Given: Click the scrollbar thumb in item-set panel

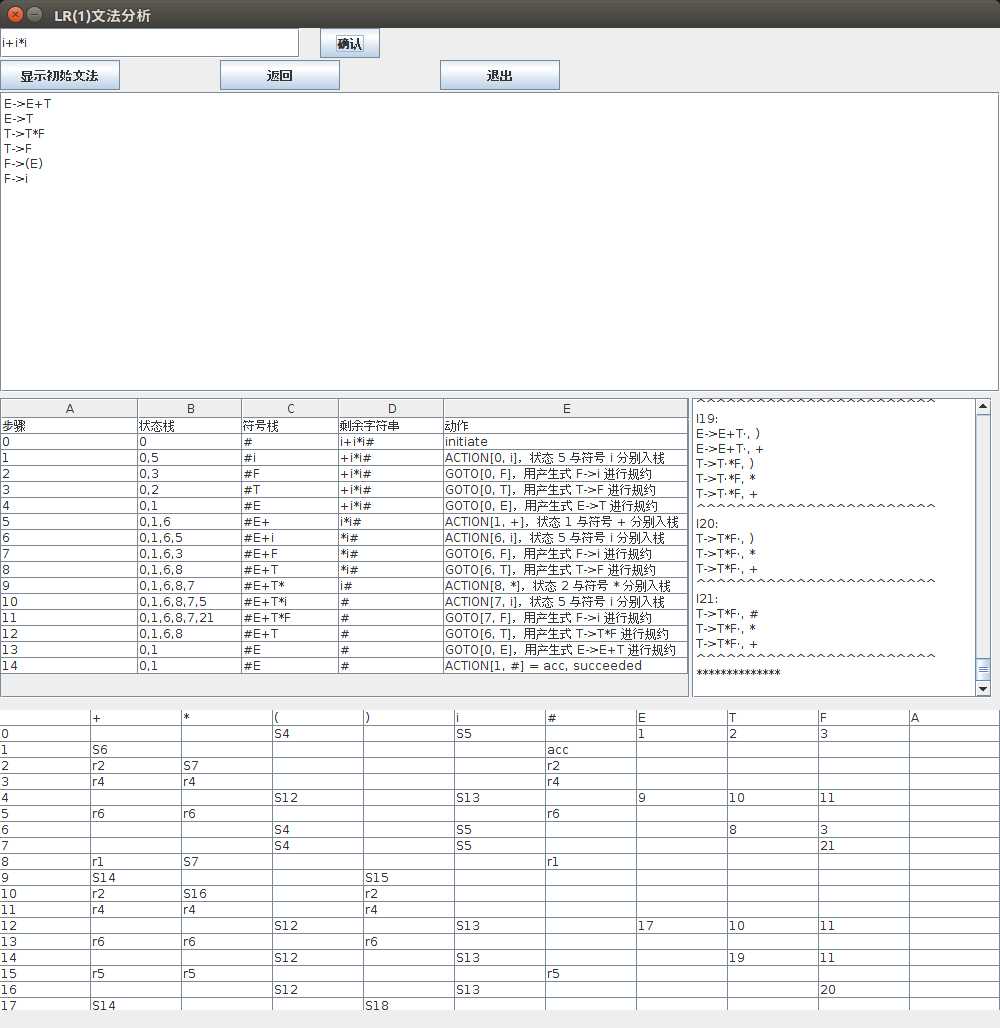Looking at the screenshot, I should pyautogui.click(x=982, y=669).
